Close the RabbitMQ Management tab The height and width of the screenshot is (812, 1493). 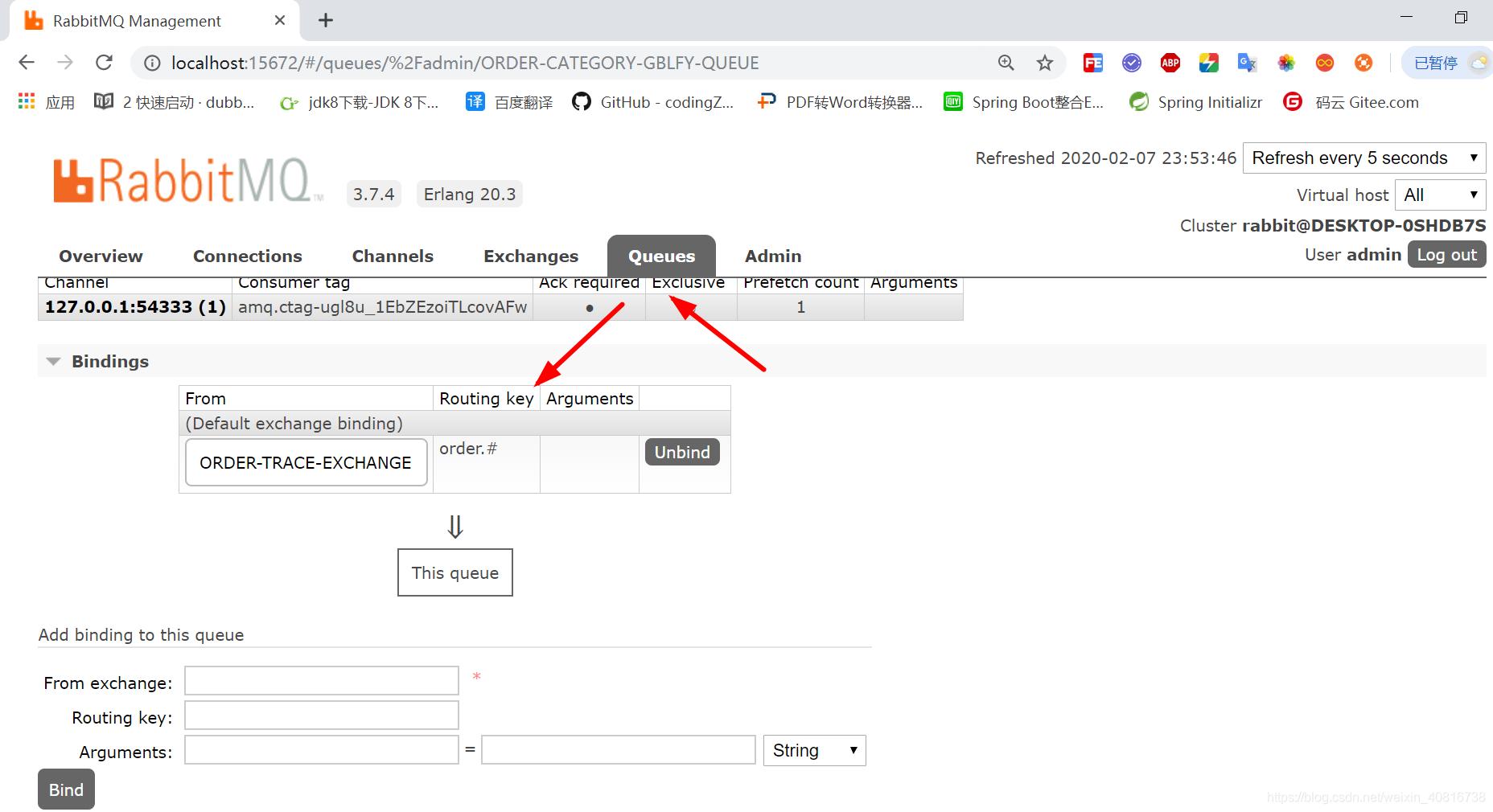pos(280,20)
